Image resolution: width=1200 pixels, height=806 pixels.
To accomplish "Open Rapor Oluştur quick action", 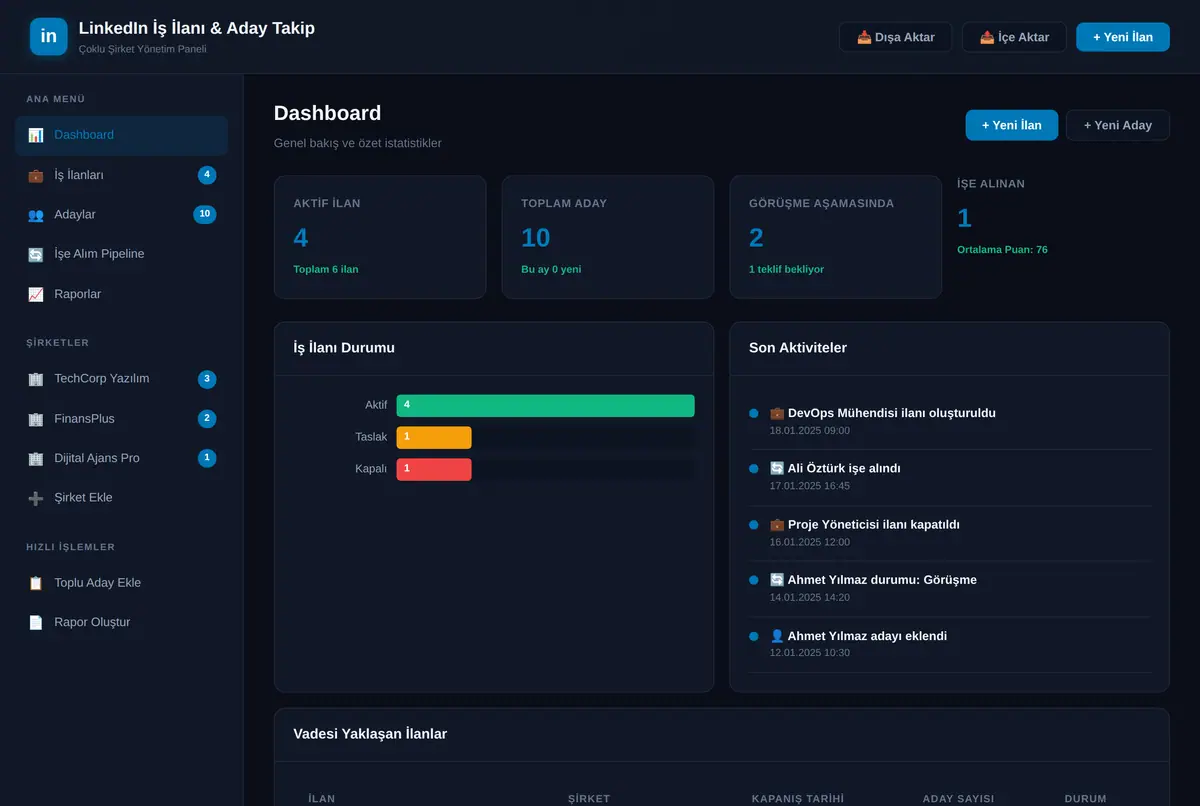I will click(x=121, y=622).
